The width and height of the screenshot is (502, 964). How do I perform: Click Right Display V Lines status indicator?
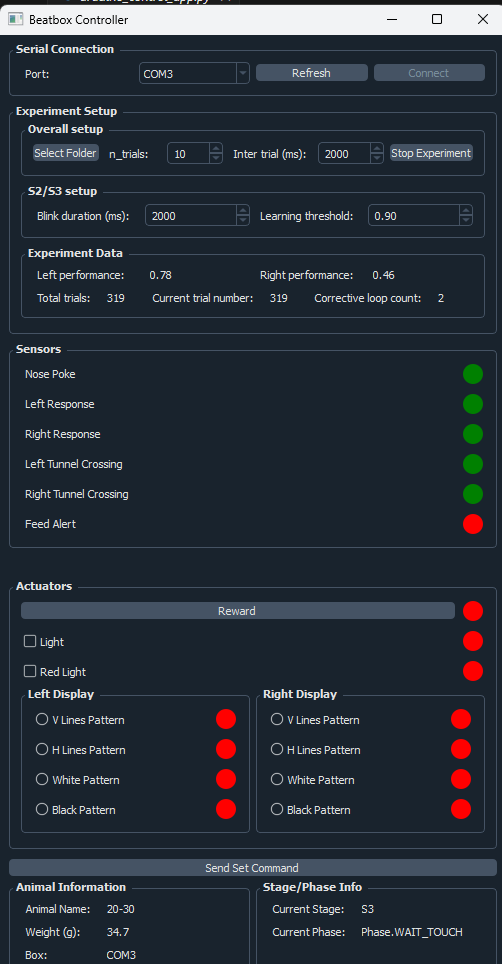click(x=461, y=719)
